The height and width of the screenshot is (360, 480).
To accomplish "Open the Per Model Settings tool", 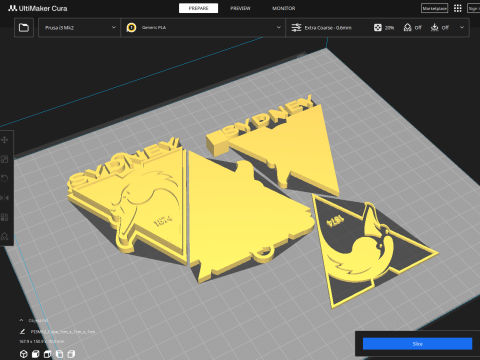I will (5, 217).
